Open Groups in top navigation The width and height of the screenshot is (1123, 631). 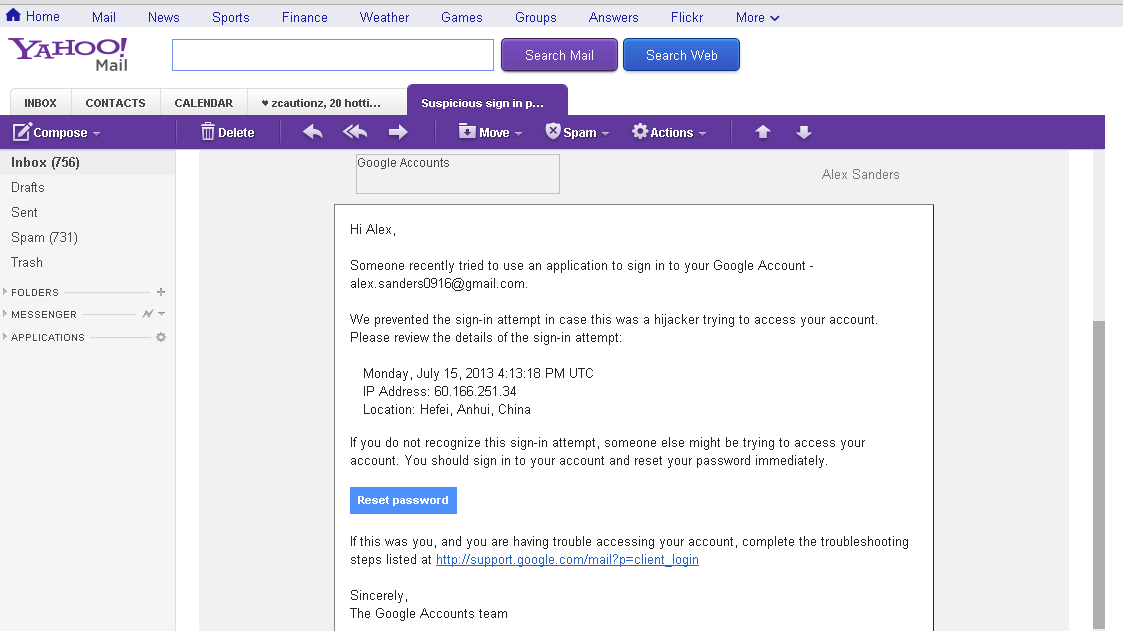[x=536, y=17]
